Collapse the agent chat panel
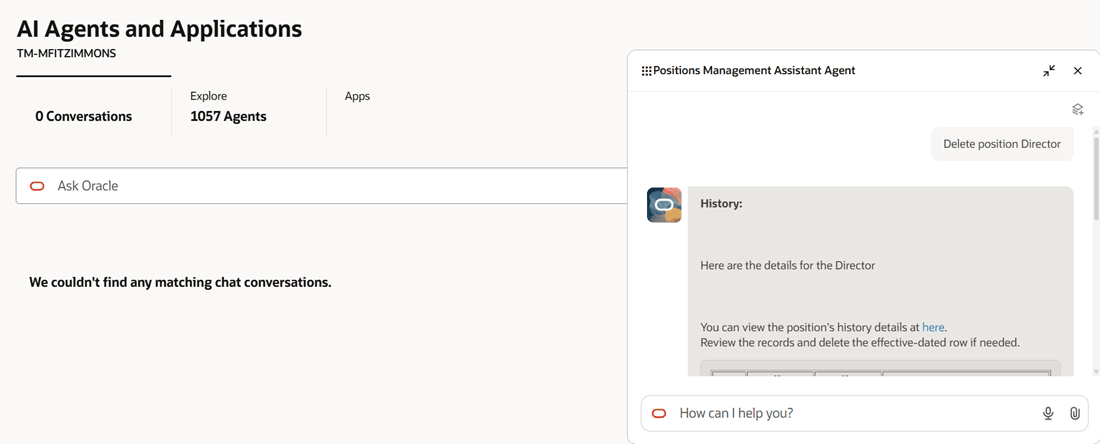Image resolution: width=1100 pixels, height=444 pixels. coord(1049,71)
